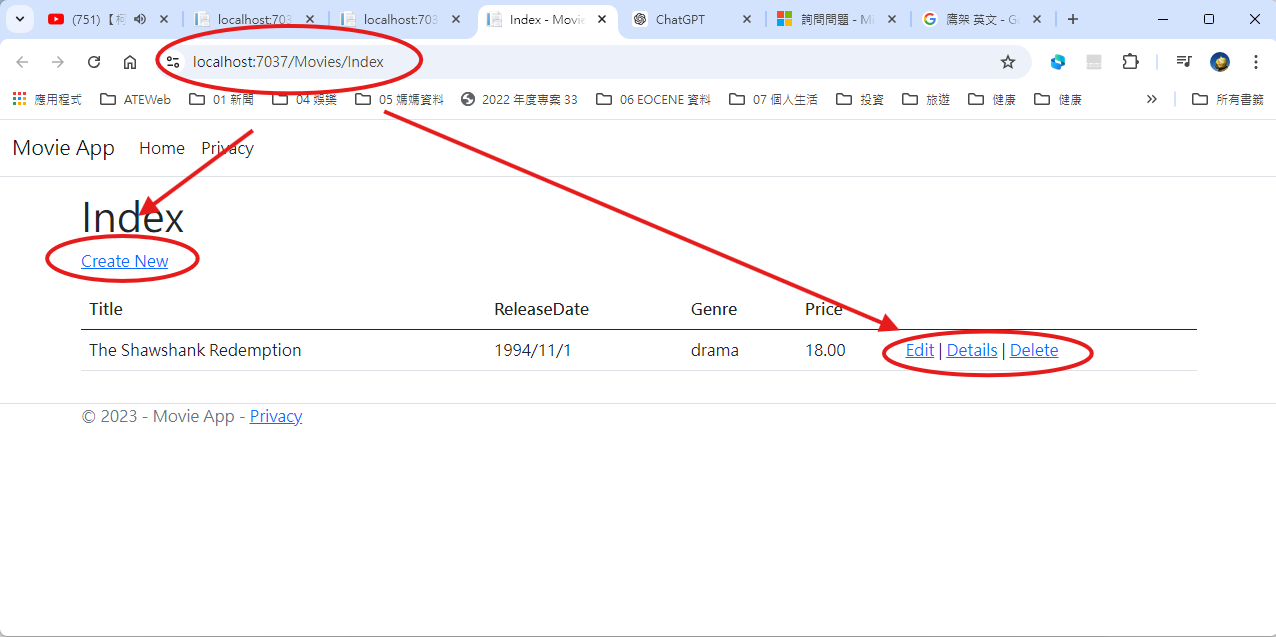Open the browser home page icon

[x=130, y=62]
